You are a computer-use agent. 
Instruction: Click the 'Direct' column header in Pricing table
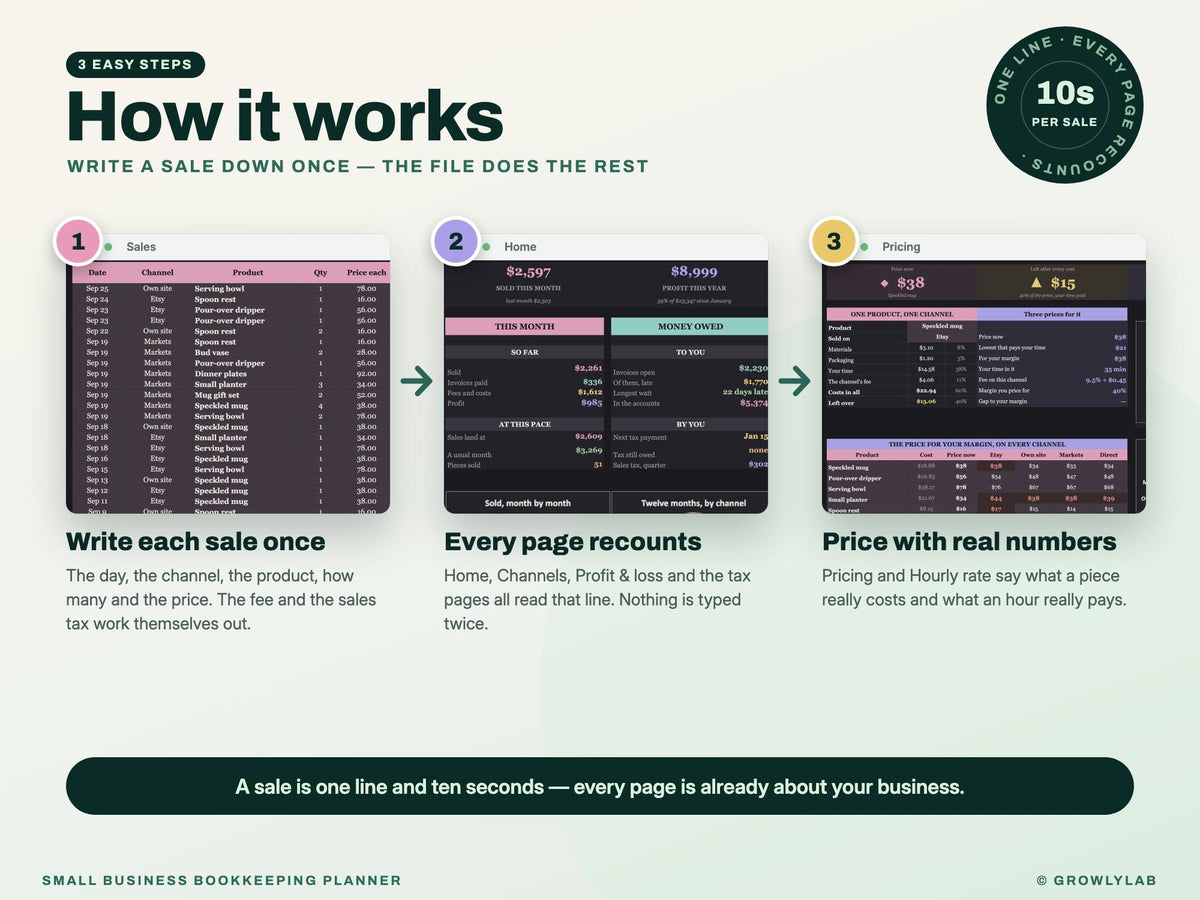(1108, 455)
